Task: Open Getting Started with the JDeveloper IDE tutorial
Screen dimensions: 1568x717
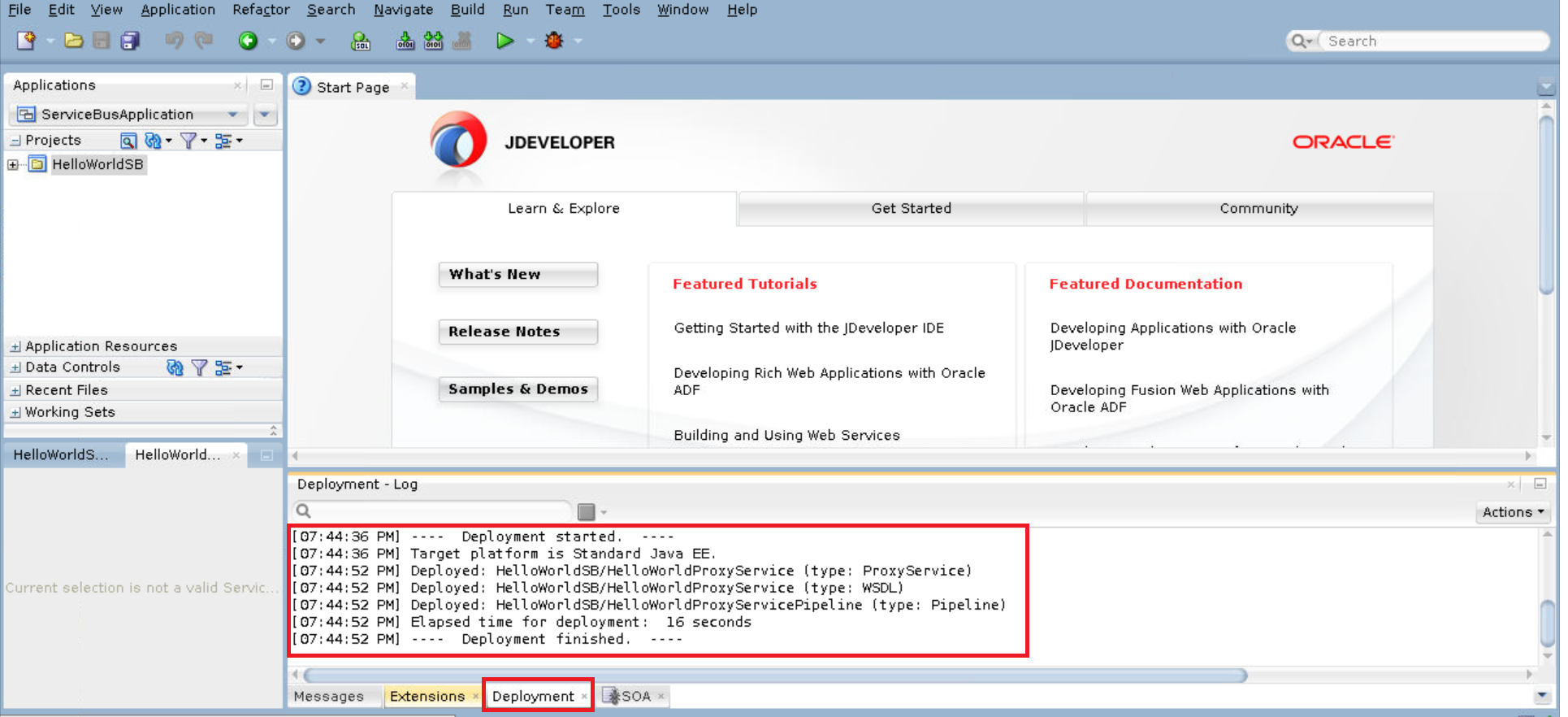Action: point(809,328)
